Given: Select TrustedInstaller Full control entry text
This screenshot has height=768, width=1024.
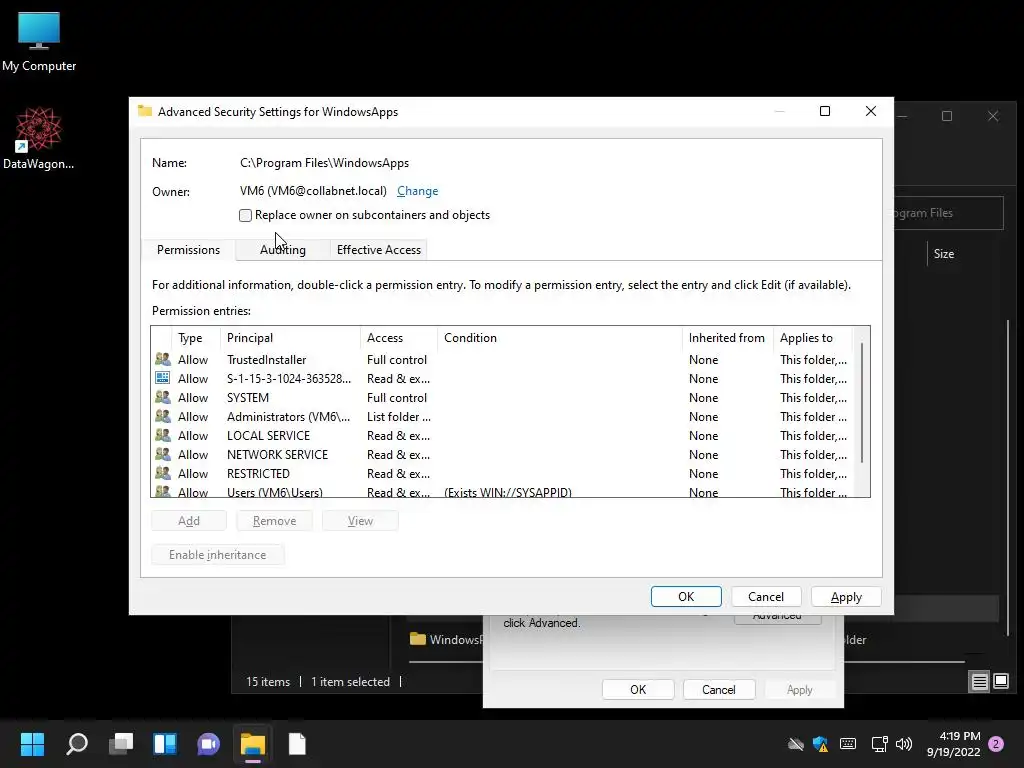Looking at the screenshot, I should tap(396, 360).
